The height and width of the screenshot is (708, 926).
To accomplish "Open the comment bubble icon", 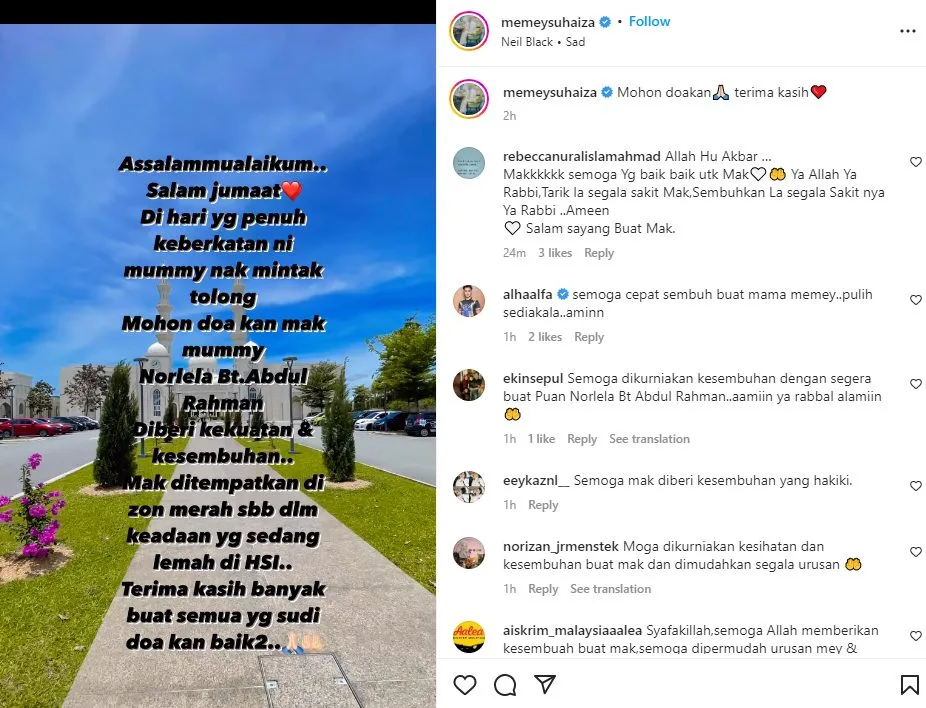I will tap(505, 685).
